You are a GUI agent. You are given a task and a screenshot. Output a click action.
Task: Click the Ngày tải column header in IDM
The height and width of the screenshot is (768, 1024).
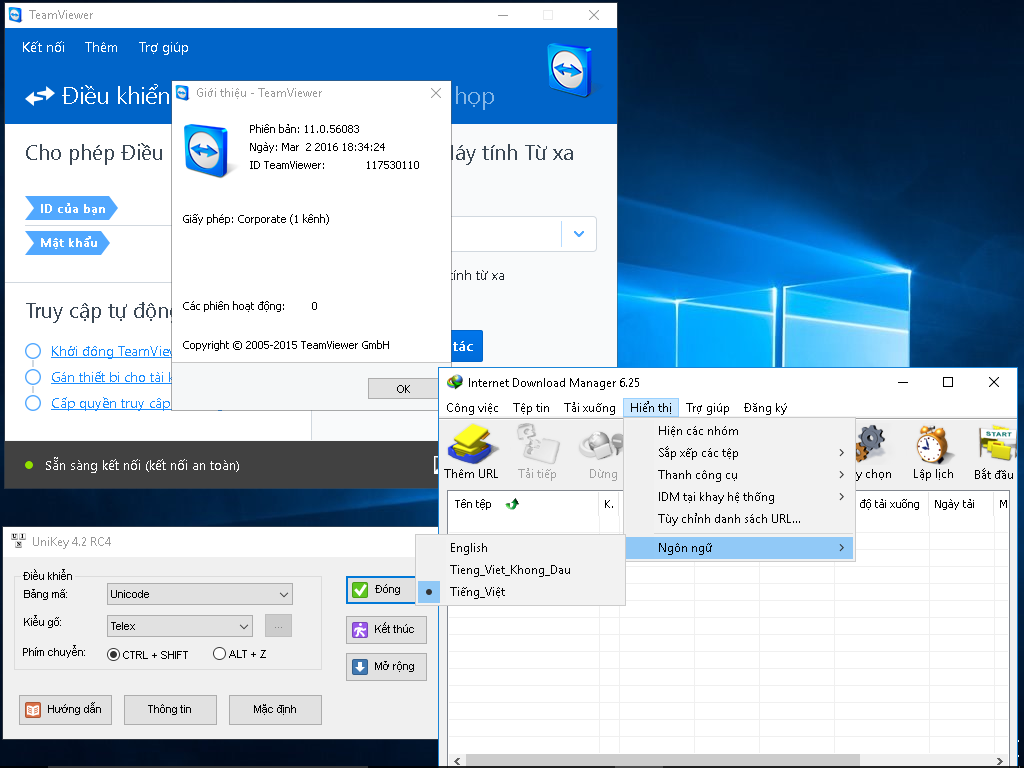coord(960,504)
